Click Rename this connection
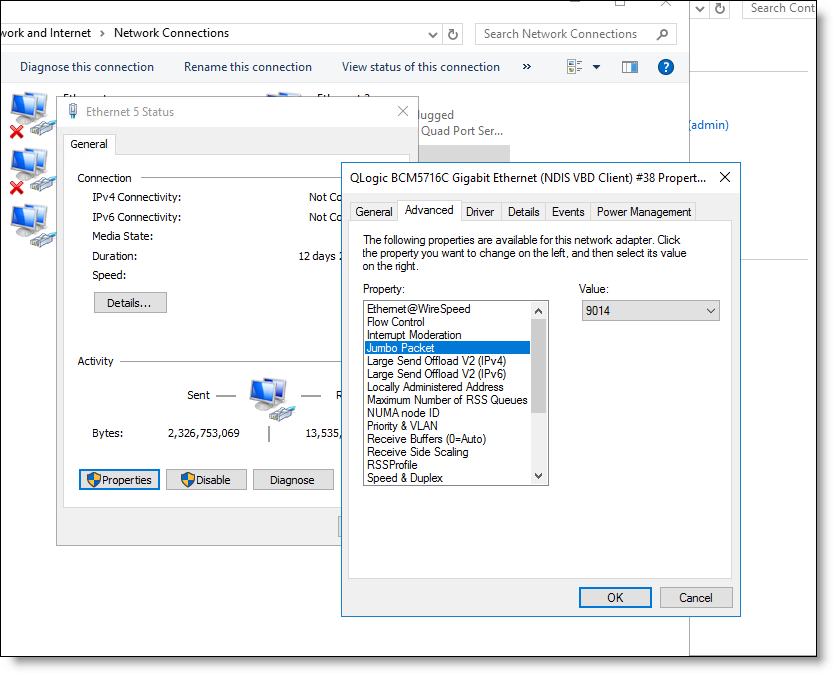The image size is (833, 673). pyautogui.click(x=248, y=67)
